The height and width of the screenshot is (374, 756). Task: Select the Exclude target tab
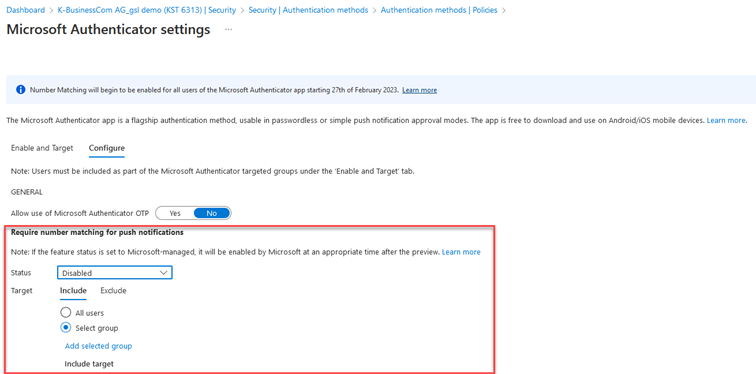click(x=113, y=291)
